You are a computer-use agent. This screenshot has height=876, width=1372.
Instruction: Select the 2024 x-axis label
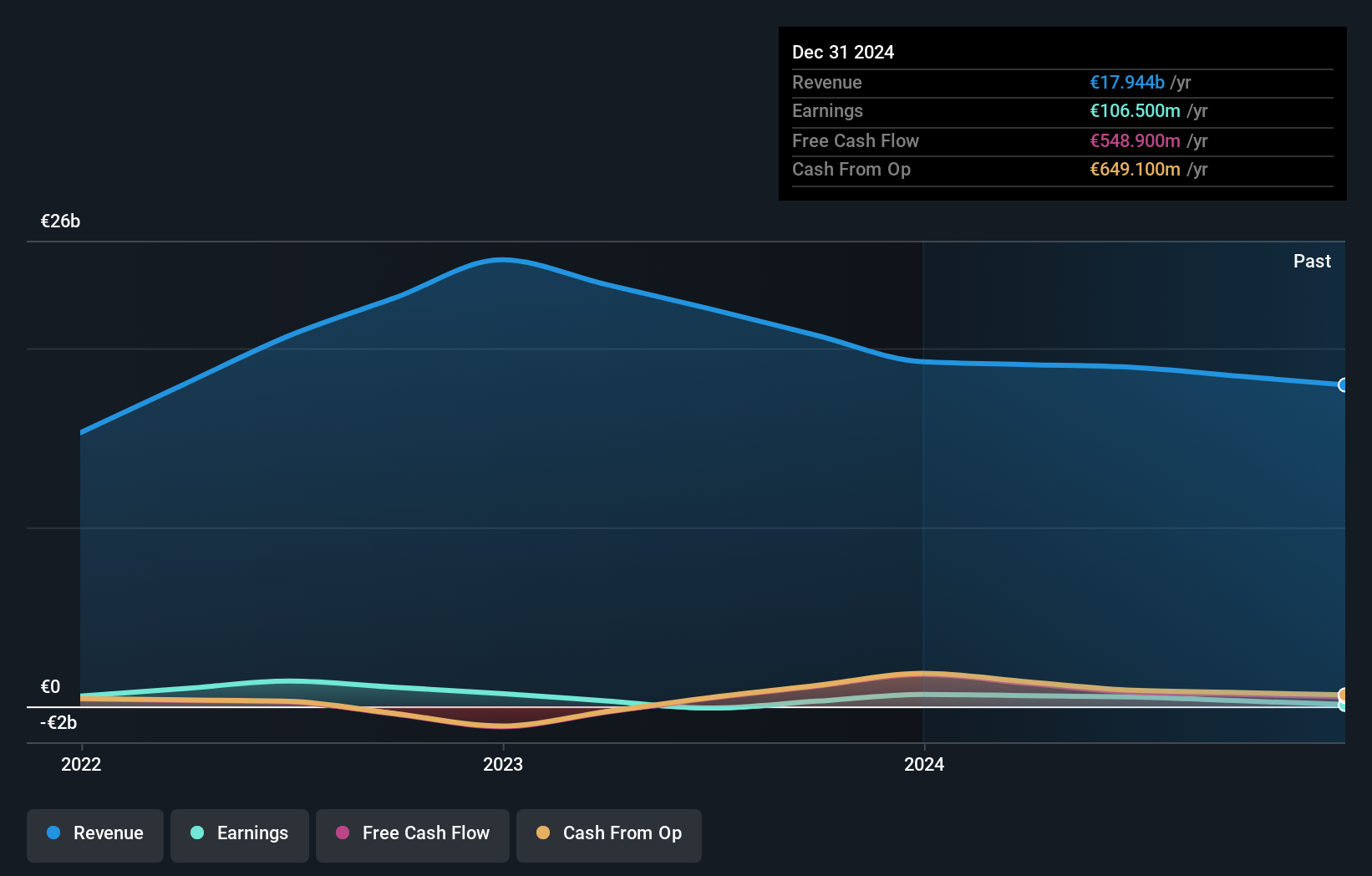(x=924, y=764)
